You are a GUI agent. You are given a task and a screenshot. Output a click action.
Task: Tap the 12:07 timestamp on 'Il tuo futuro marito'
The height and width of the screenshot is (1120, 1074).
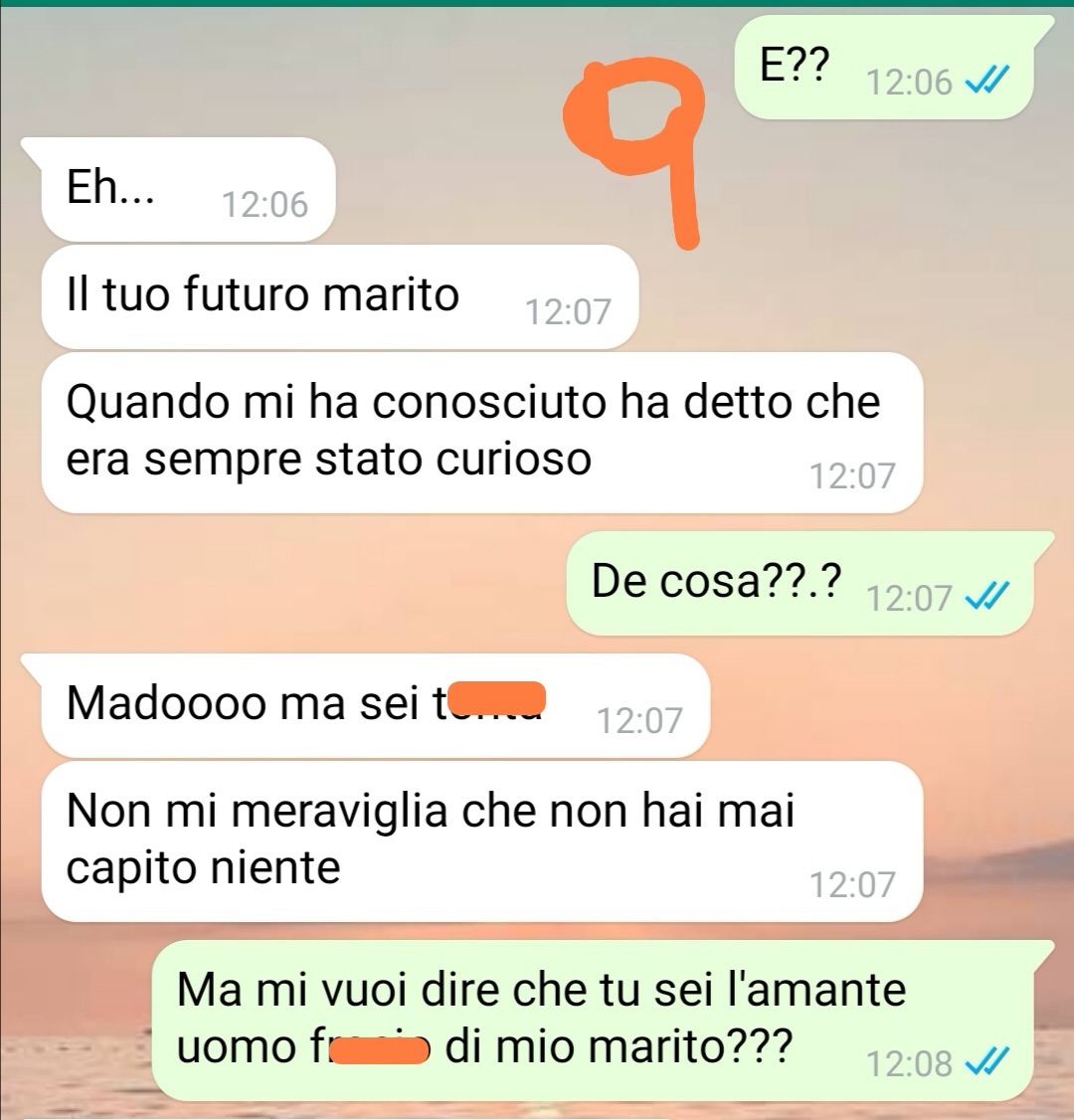[569, 311]
